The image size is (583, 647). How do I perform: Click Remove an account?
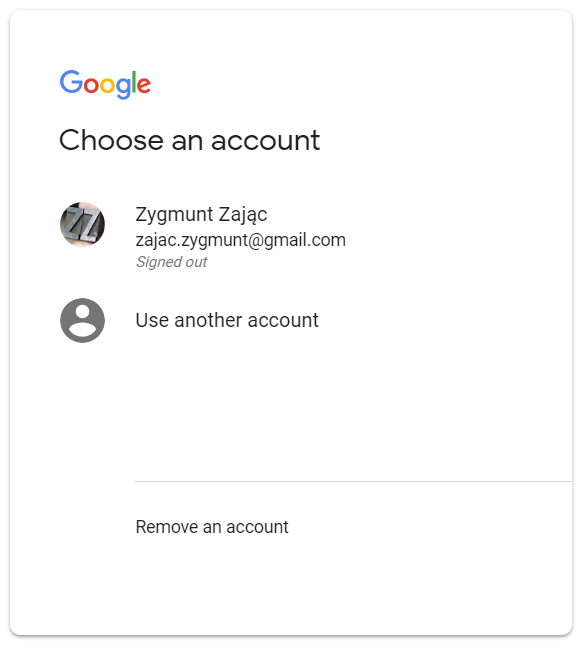[212, 527]
